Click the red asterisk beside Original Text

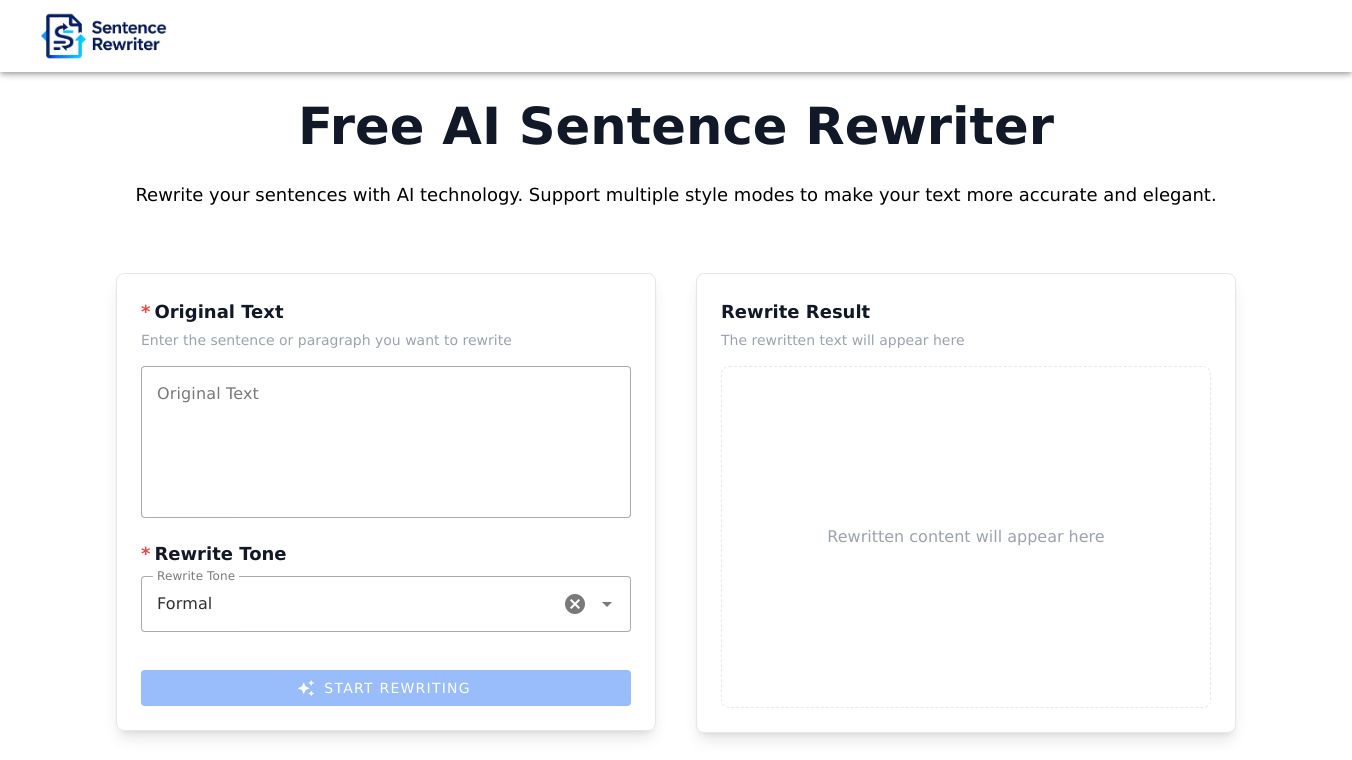(146, 311)
